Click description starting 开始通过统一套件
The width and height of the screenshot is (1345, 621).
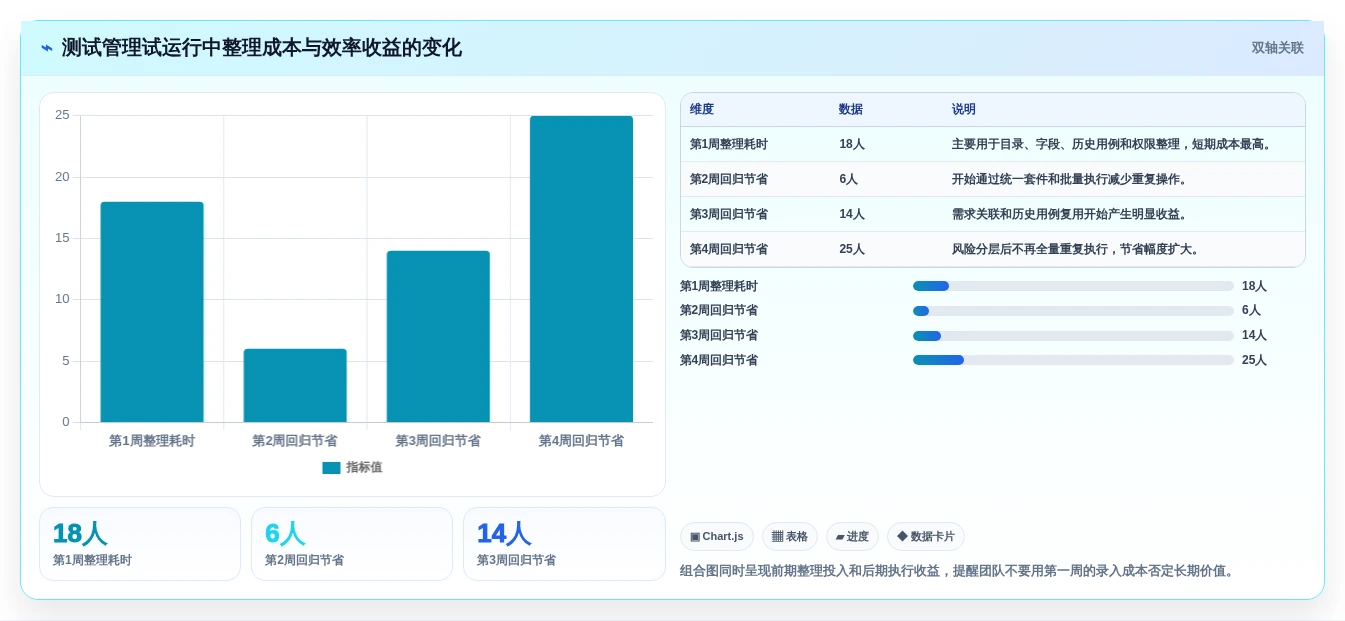coord(1069,179)
